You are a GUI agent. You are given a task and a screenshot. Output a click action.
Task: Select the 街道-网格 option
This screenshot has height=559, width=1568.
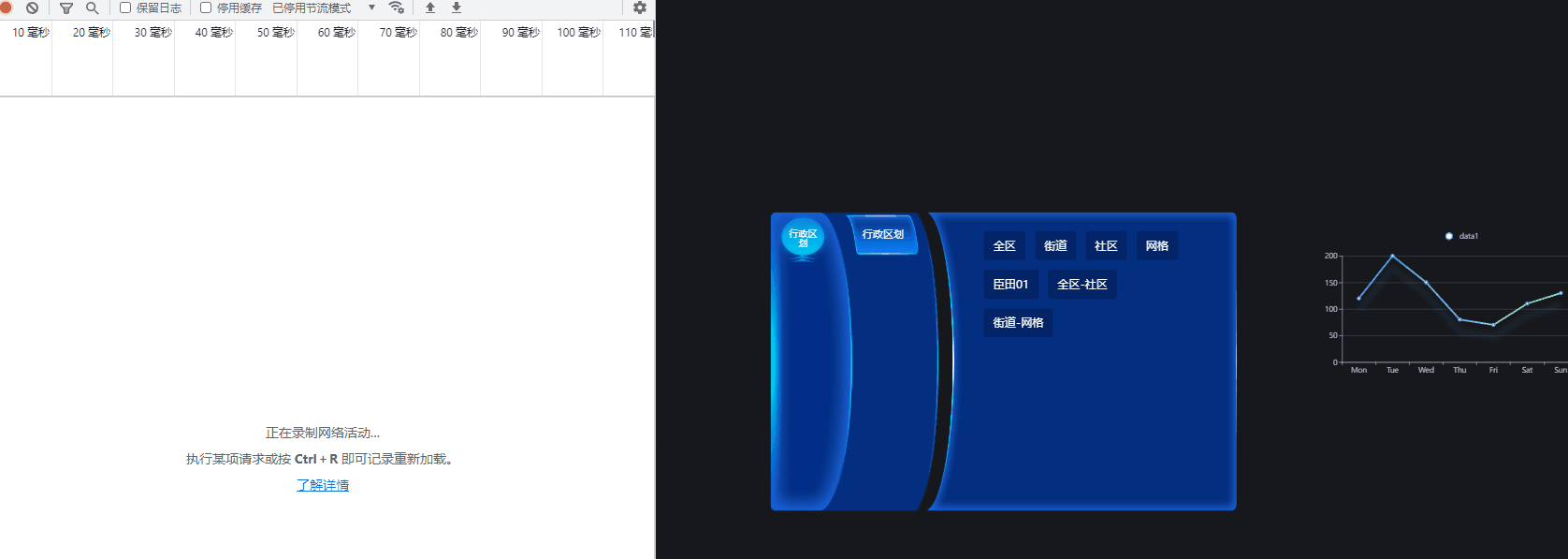click(1018, 322)
